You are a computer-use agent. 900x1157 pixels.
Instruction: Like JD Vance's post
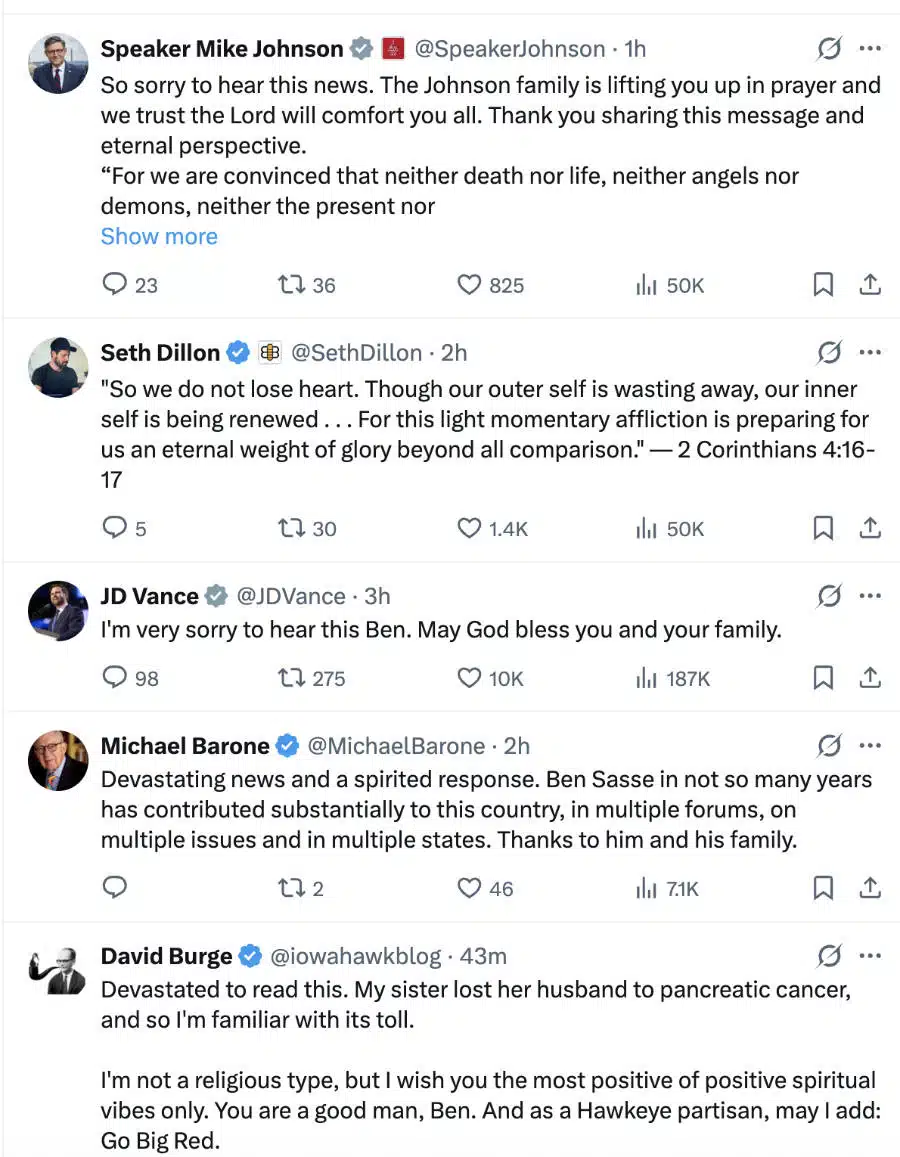(x=470, y=678)
